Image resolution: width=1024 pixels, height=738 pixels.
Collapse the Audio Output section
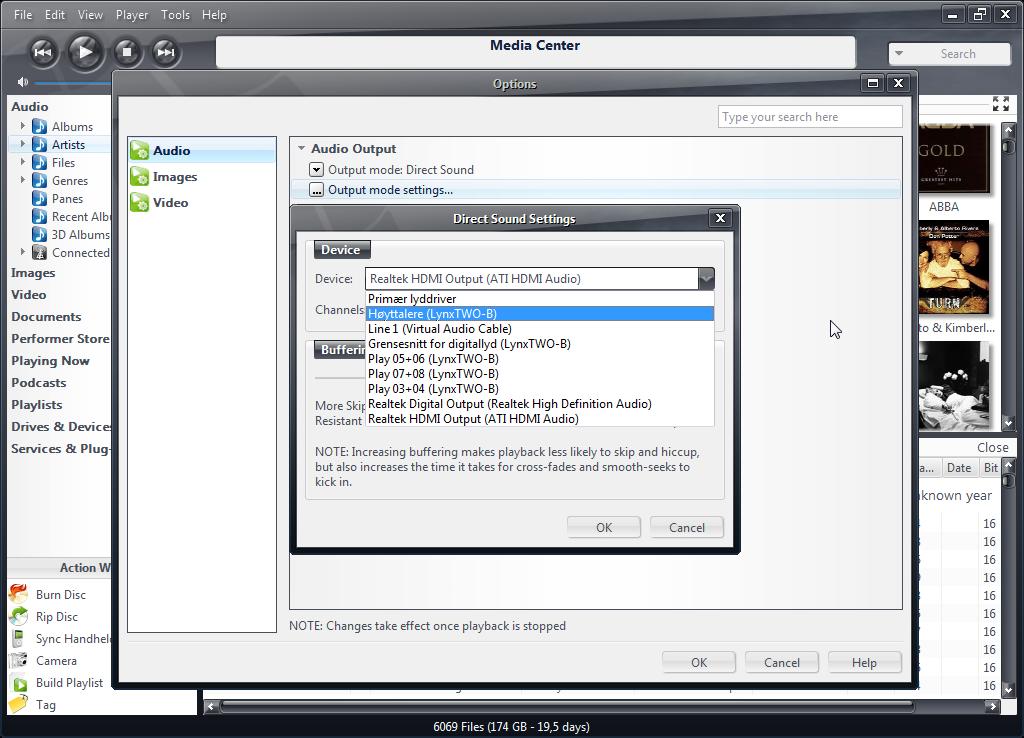click(302, 148)
